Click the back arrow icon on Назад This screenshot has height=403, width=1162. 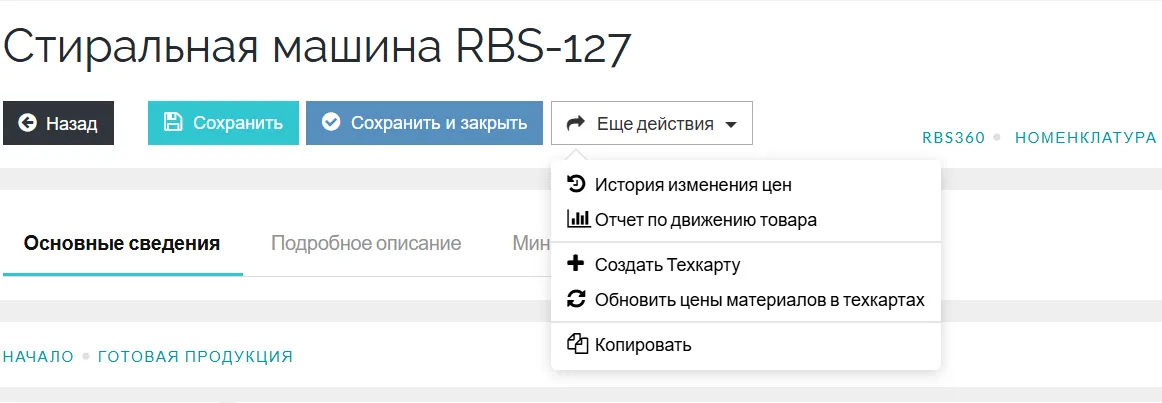coord(27,124)
